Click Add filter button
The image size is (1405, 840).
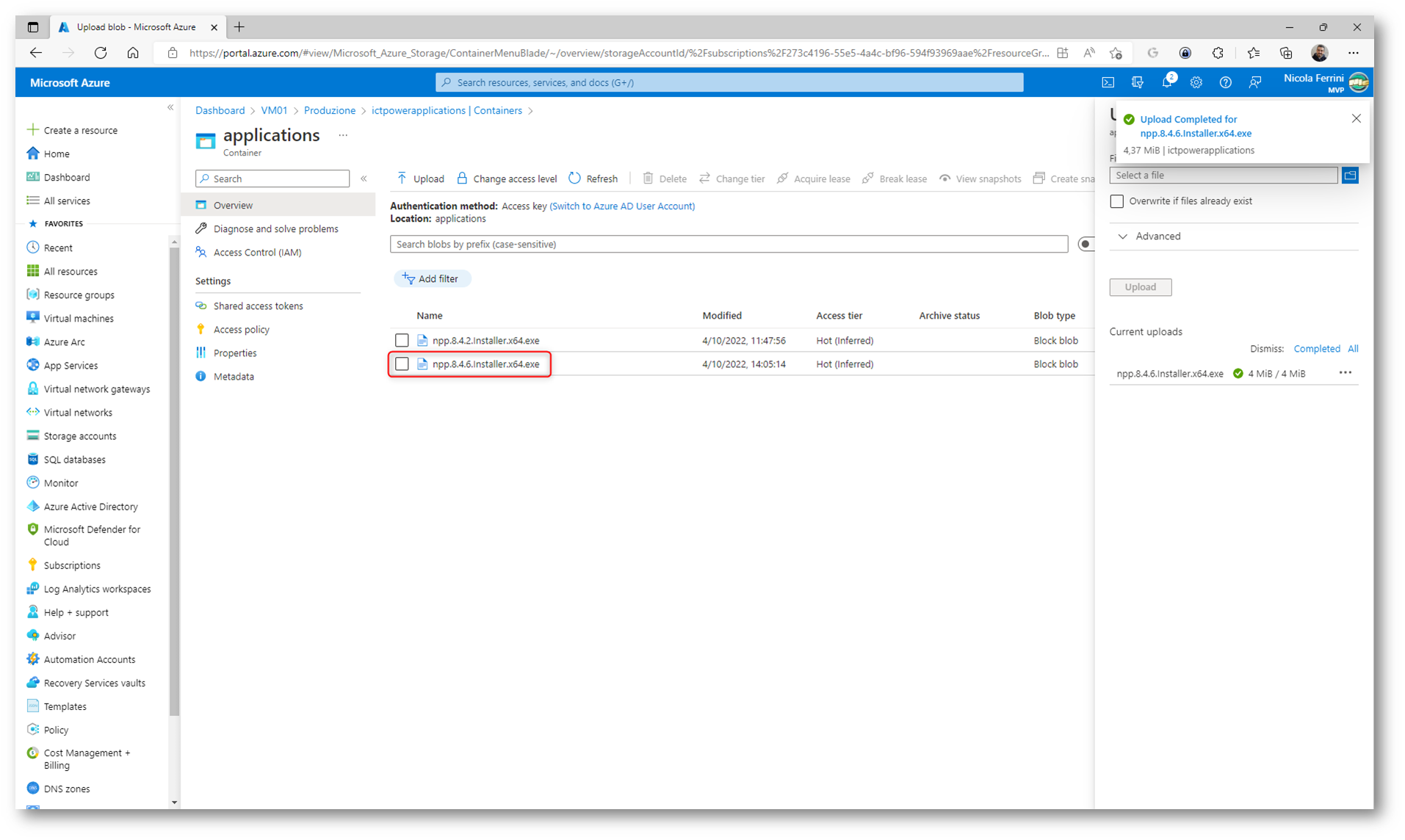click(x=432, y=278)
